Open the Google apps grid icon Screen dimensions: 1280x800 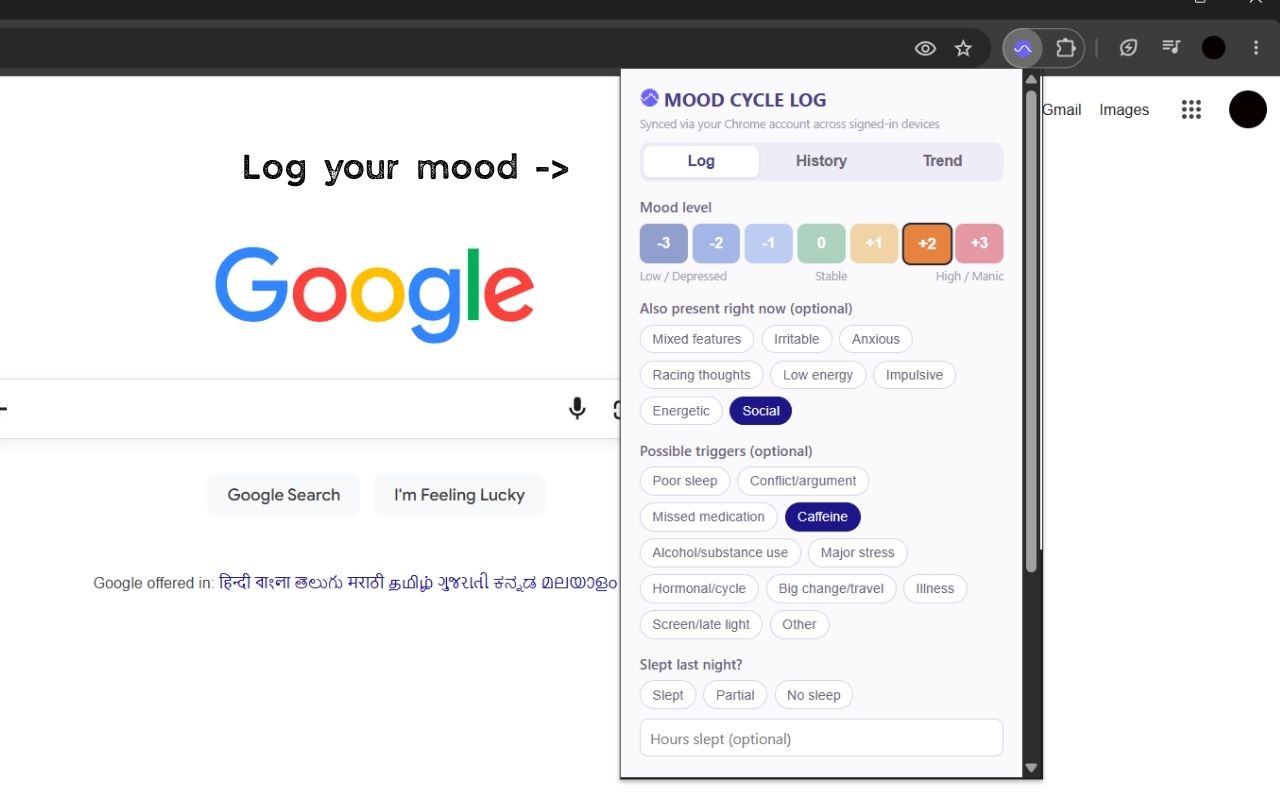(1191, 110)
